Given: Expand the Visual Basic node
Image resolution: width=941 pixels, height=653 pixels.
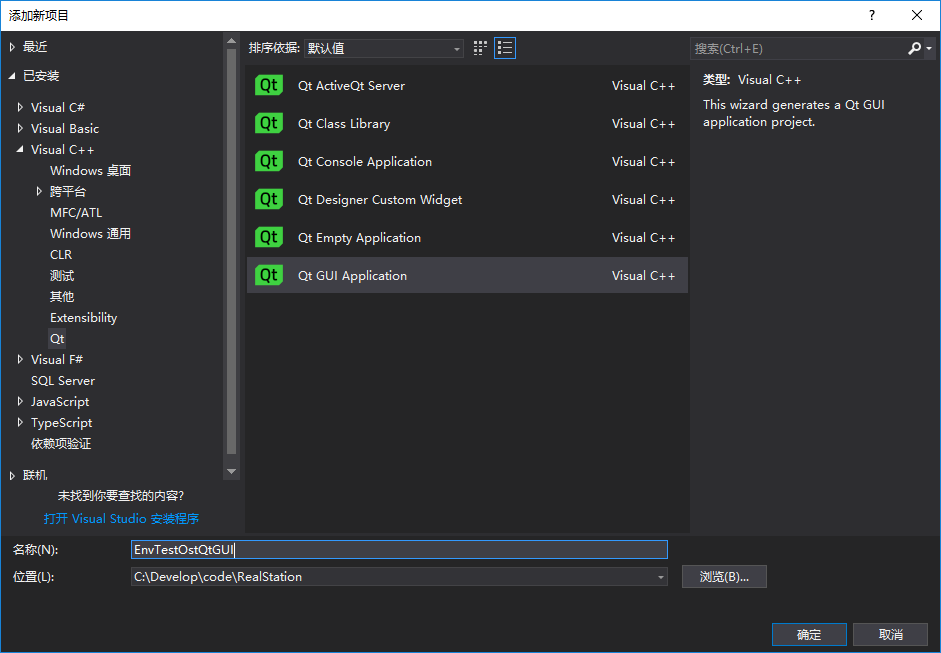Looking at the screenshot, I should (20, 128).
